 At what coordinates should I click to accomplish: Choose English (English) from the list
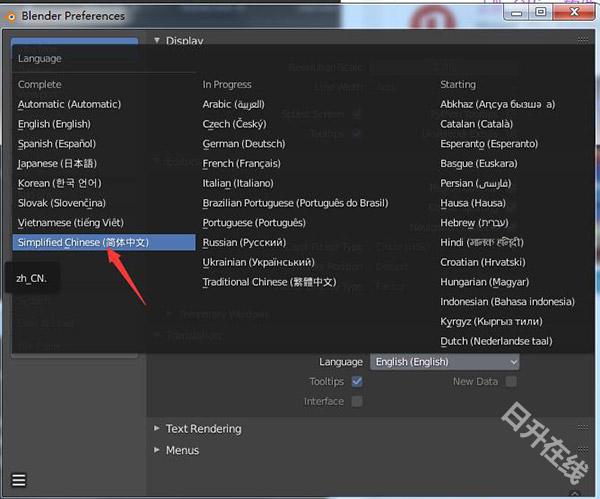[54, 124]
